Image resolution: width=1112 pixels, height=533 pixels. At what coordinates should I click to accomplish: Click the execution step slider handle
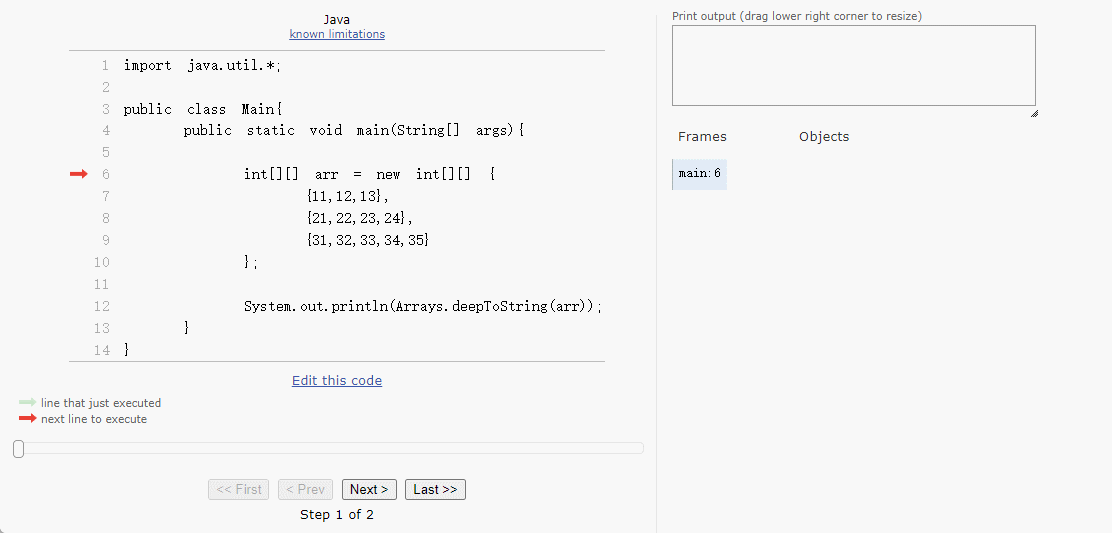pos(18,449)
